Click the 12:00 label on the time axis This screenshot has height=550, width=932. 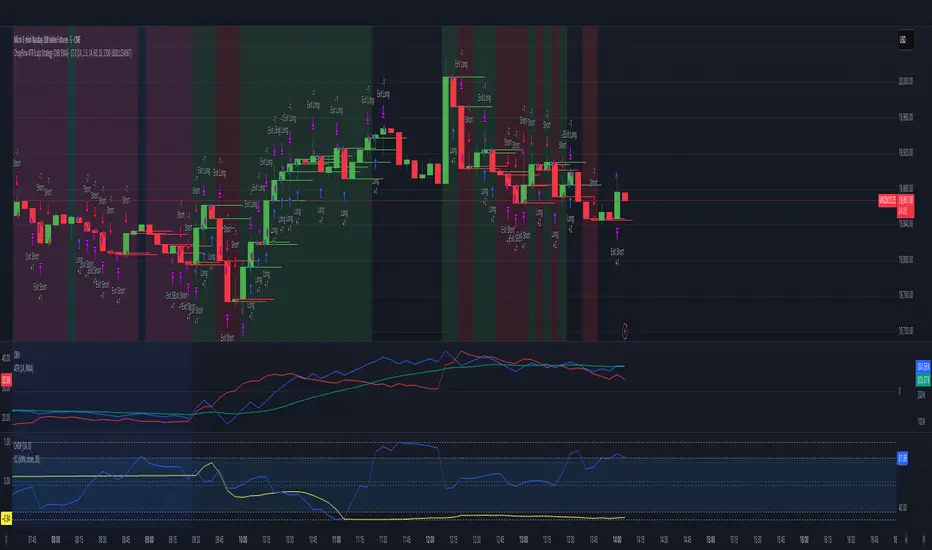coord(430,540)
